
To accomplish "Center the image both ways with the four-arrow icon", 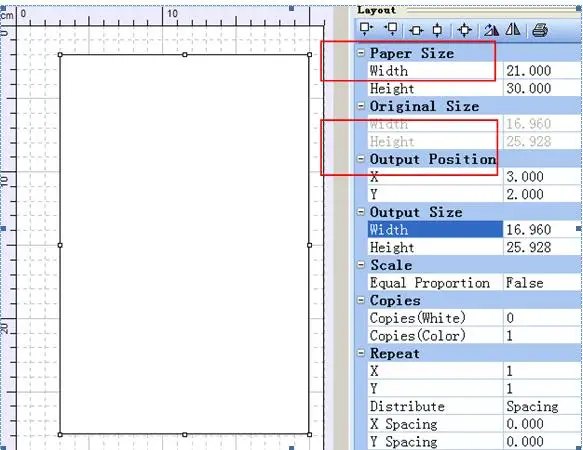I will point(464,30).
